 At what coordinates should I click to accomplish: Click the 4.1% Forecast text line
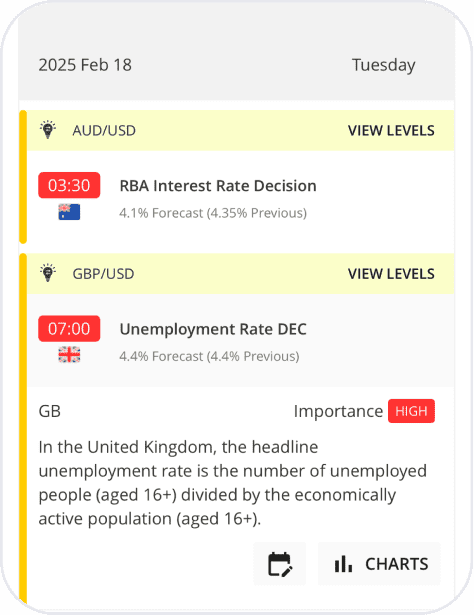[x=213, y=213]
